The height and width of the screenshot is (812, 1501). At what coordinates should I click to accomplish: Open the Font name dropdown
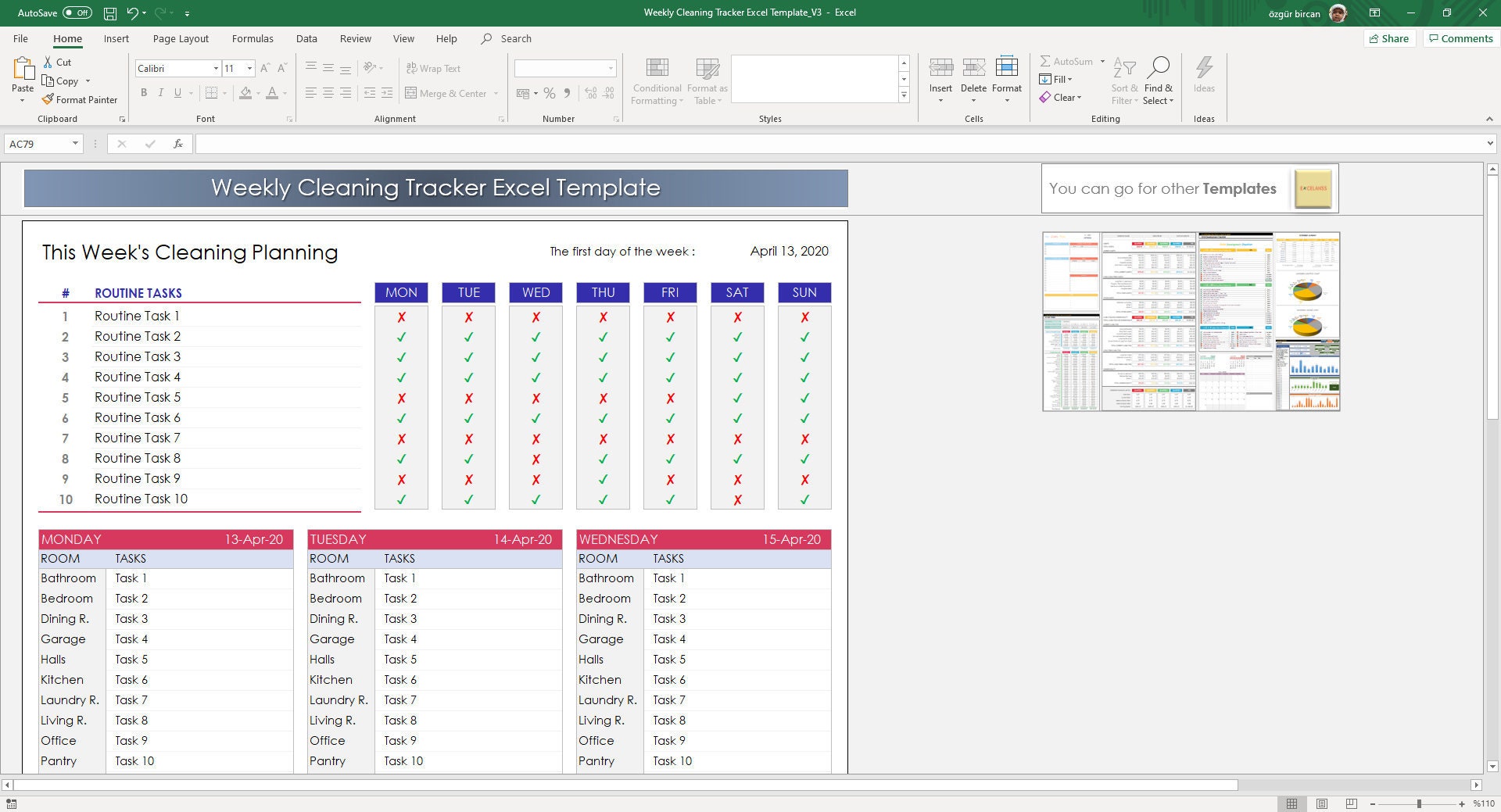pyautogui.click(x=217, y=68)
